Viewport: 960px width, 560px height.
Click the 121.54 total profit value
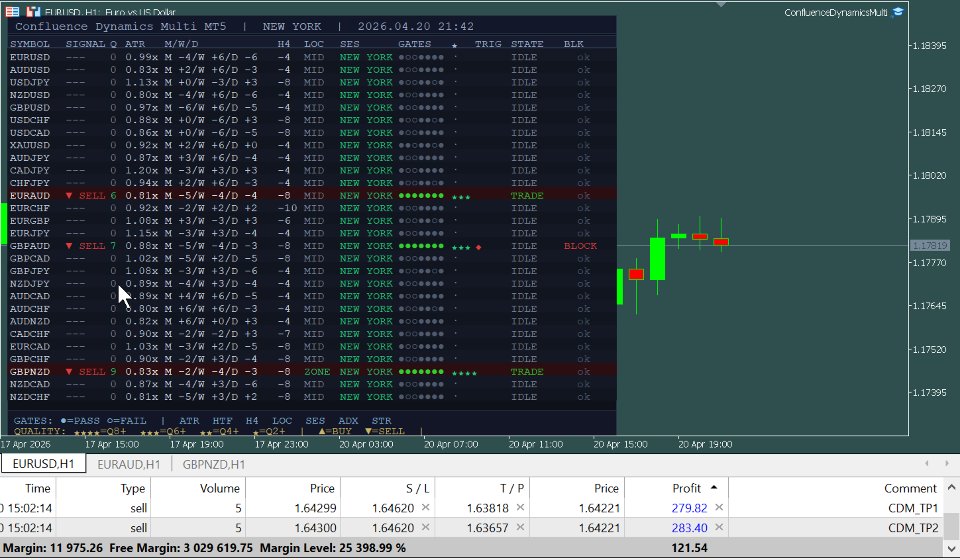pyautogui.click(x=689, y=548)
